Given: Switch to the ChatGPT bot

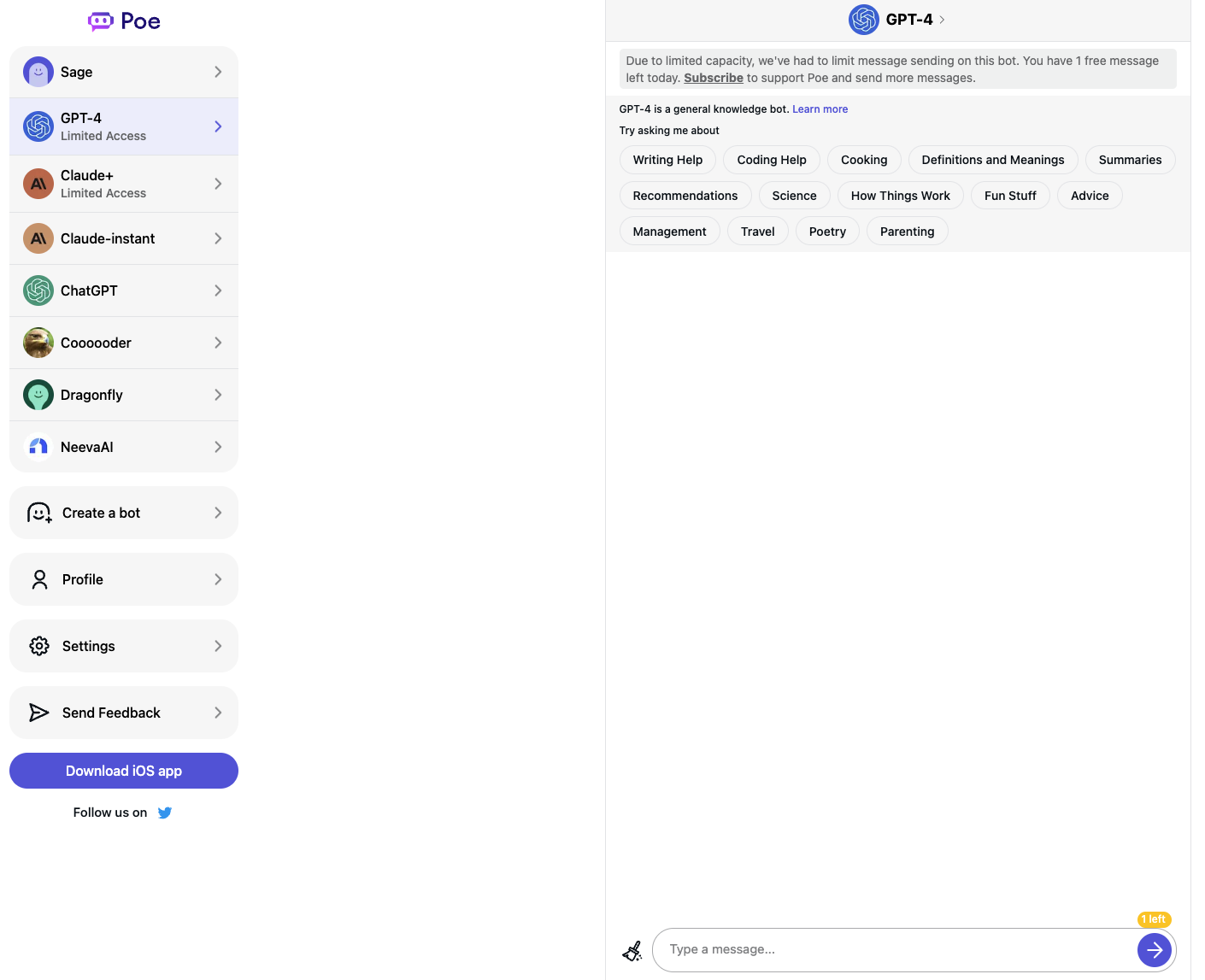Looking at the screenshot, I should tap(124, 290).
